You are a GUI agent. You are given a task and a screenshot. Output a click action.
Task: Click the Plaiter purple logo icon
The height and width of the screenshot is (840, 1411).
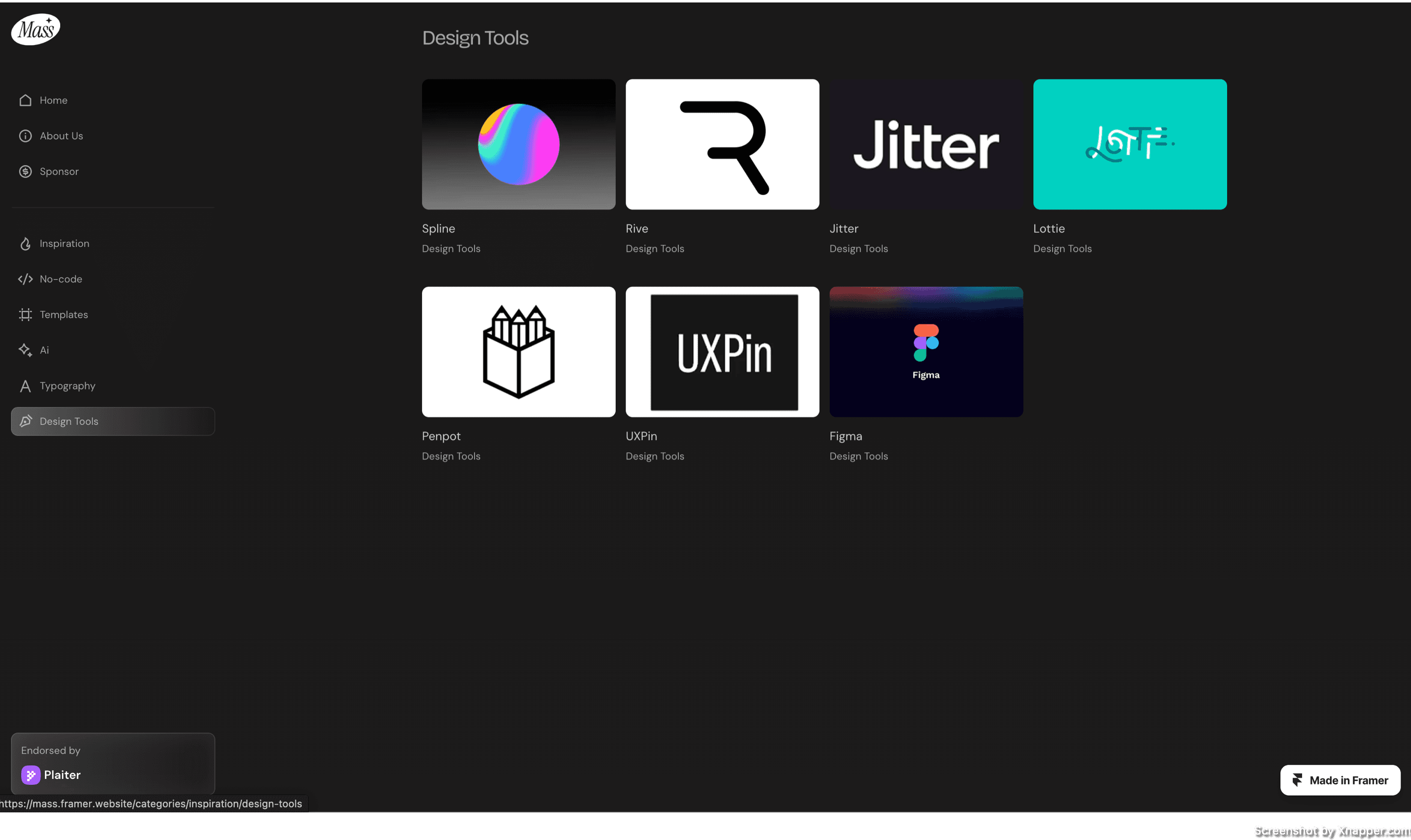[x=31, y=775]
